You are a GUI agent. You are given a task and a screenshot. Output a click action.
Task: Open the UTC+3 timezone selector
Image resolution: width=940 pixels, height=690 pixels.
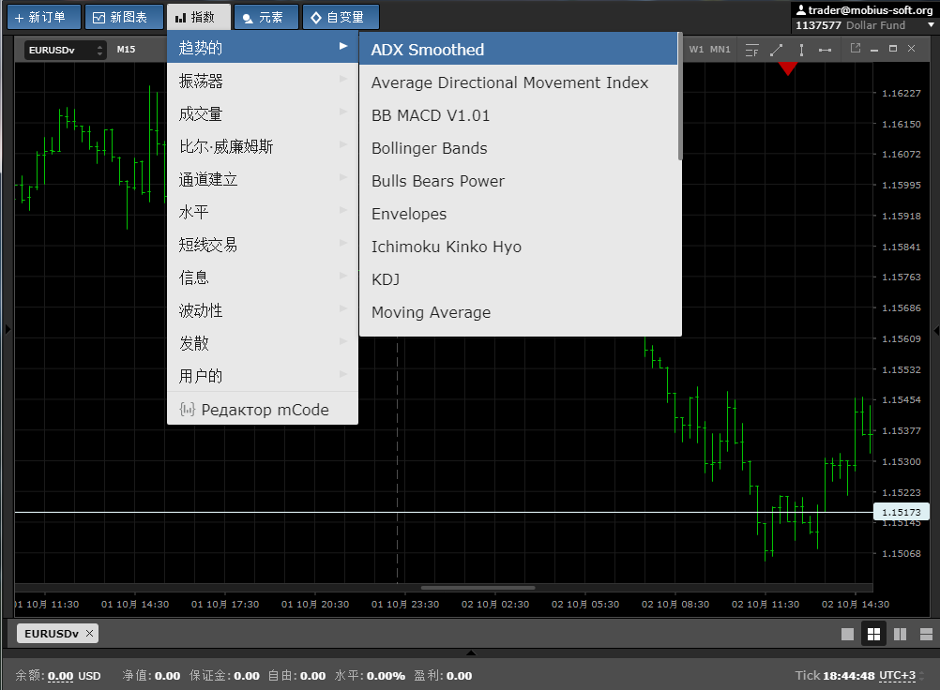tap(897, 676)
